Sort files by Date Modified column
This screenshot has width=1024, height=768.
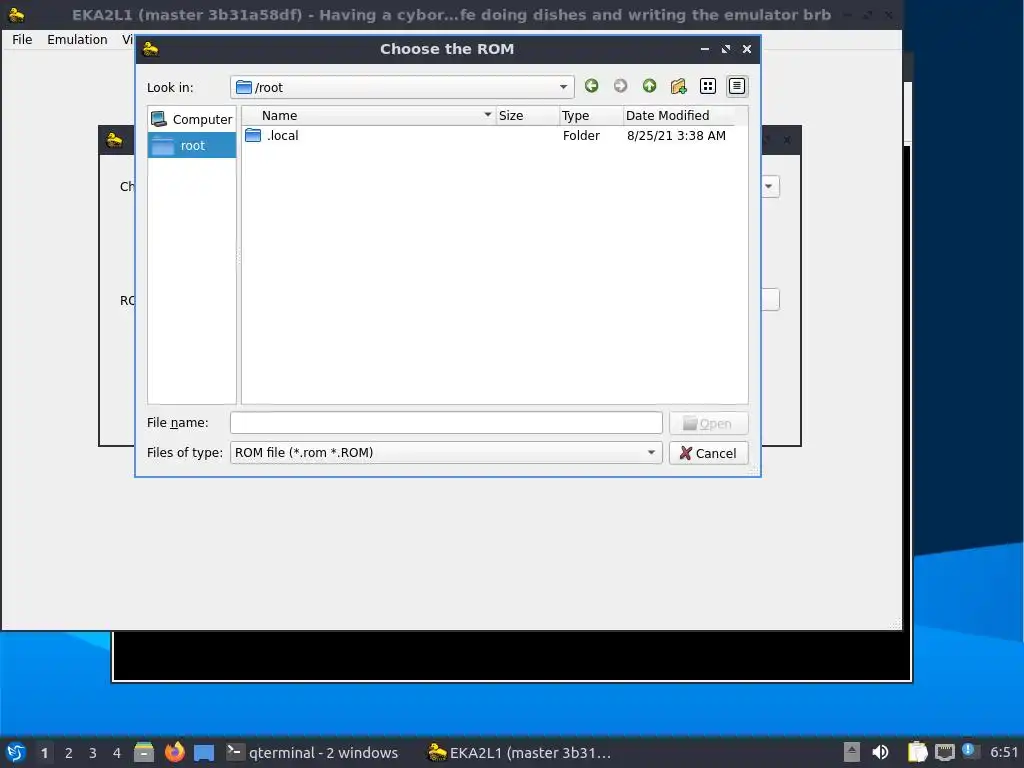tap(679, 116)
